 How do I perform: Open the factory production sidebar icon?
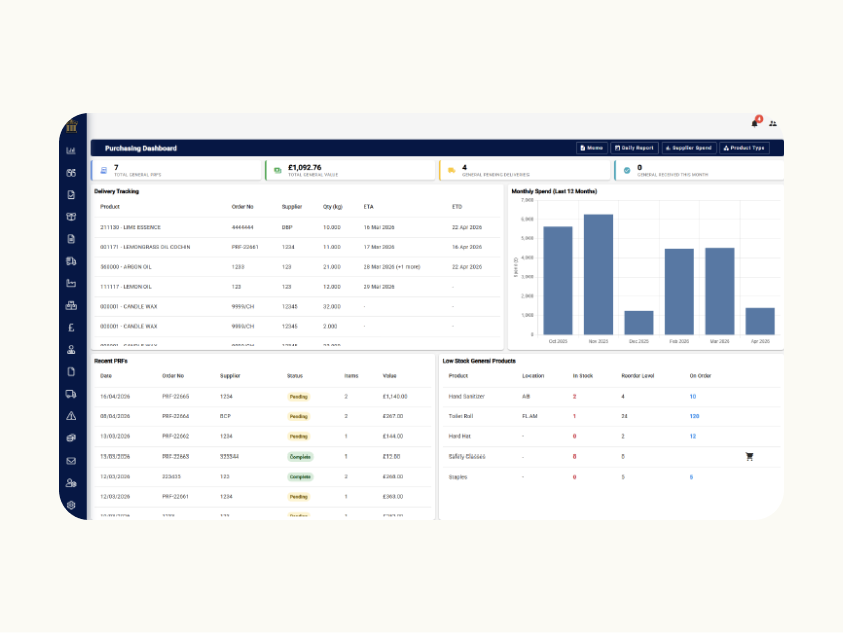click(71, 283)
